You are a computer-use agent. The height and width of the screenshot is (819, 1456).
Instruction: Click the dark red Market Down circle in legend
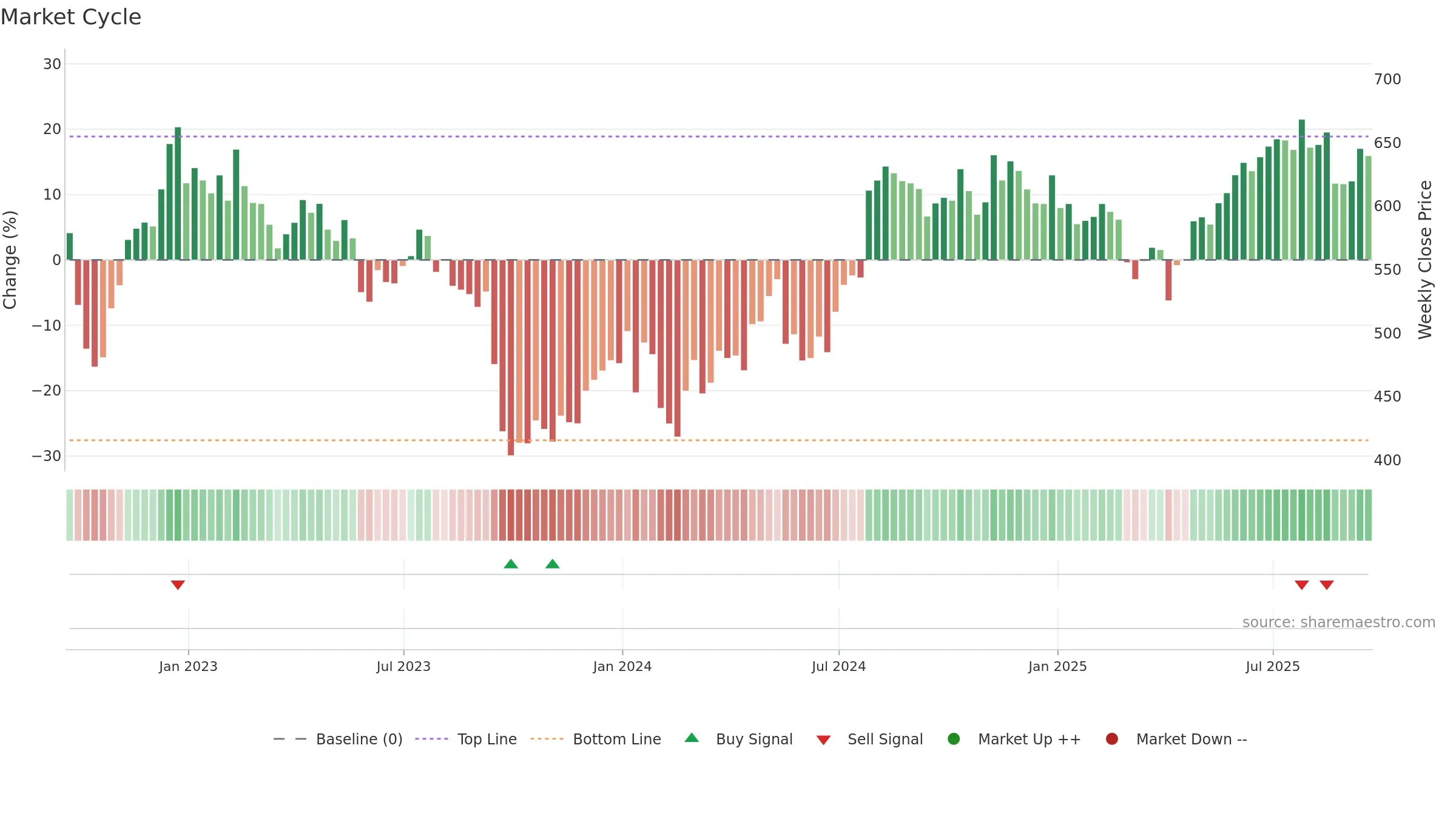pos(1112,739)
